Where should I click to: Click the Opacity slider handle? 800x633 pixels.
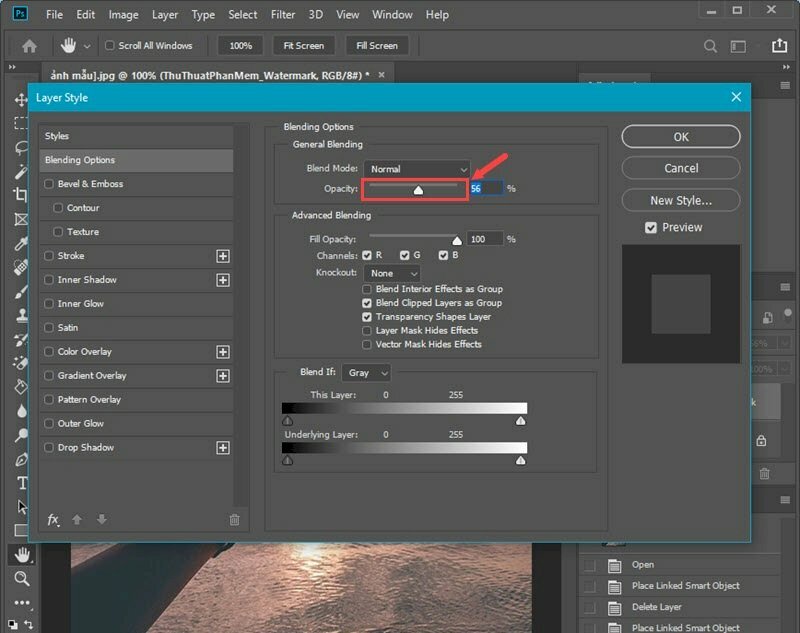click(418, 189)
